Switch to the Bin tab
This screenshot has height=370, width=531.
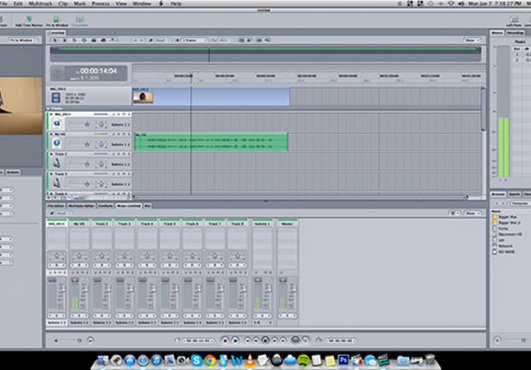click(147, 206)
